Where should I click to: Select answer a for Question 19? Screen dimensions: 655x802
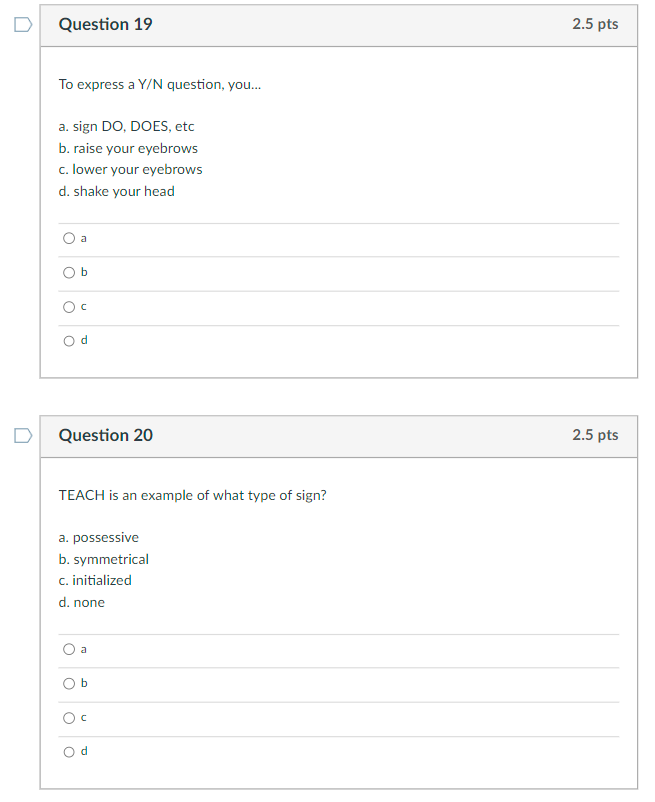(x=69, y=239)
